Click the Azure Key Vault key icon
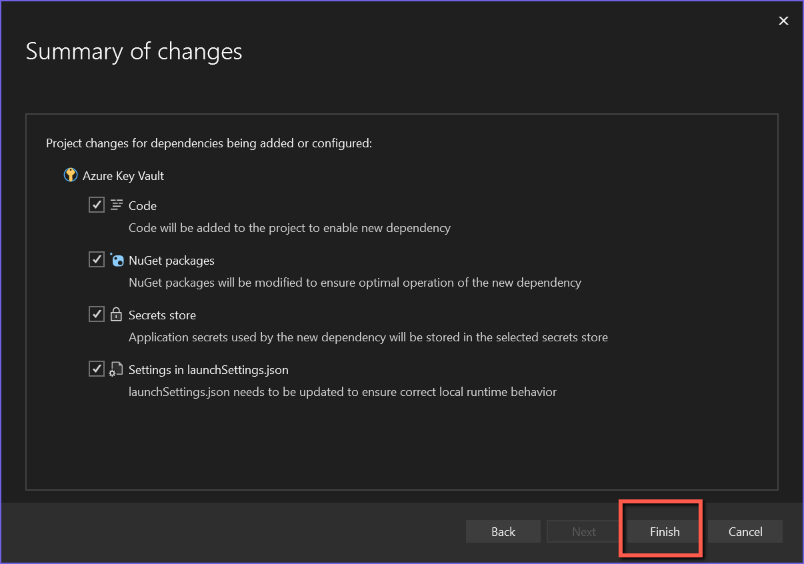The width and height of the screenshot is (804, 564). 70,175
